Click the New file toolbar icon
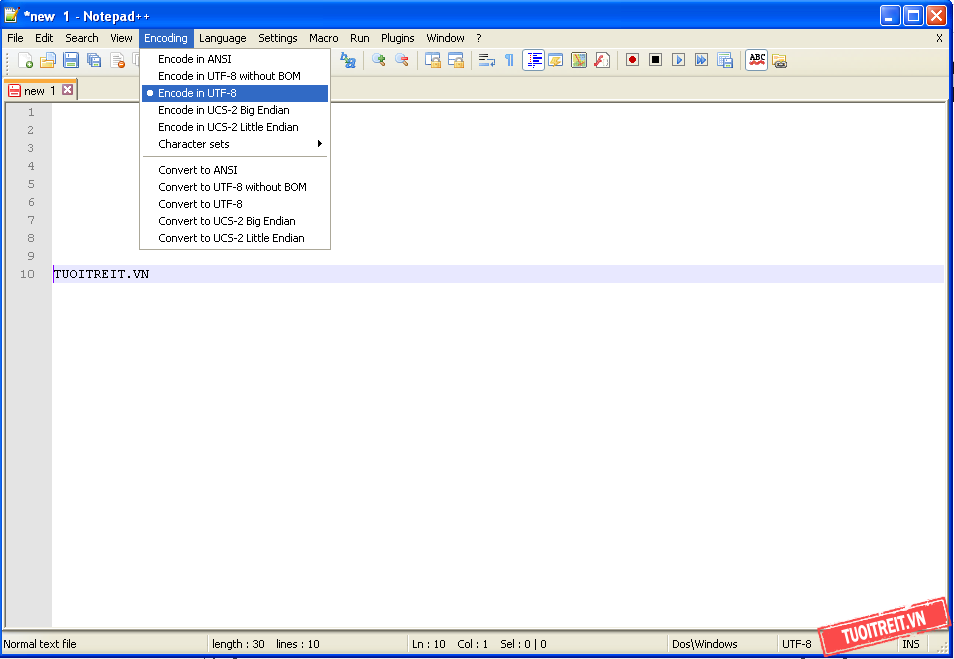 click(26, 61)
